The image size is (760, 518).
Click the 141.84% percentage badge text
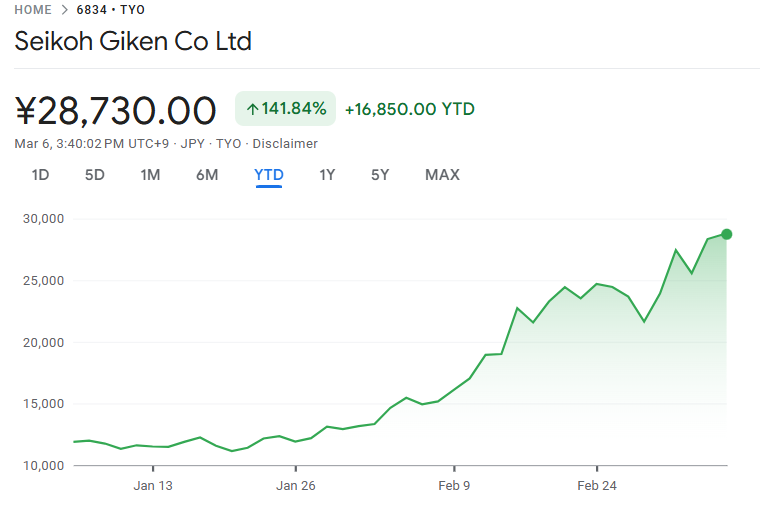point(294,109)
